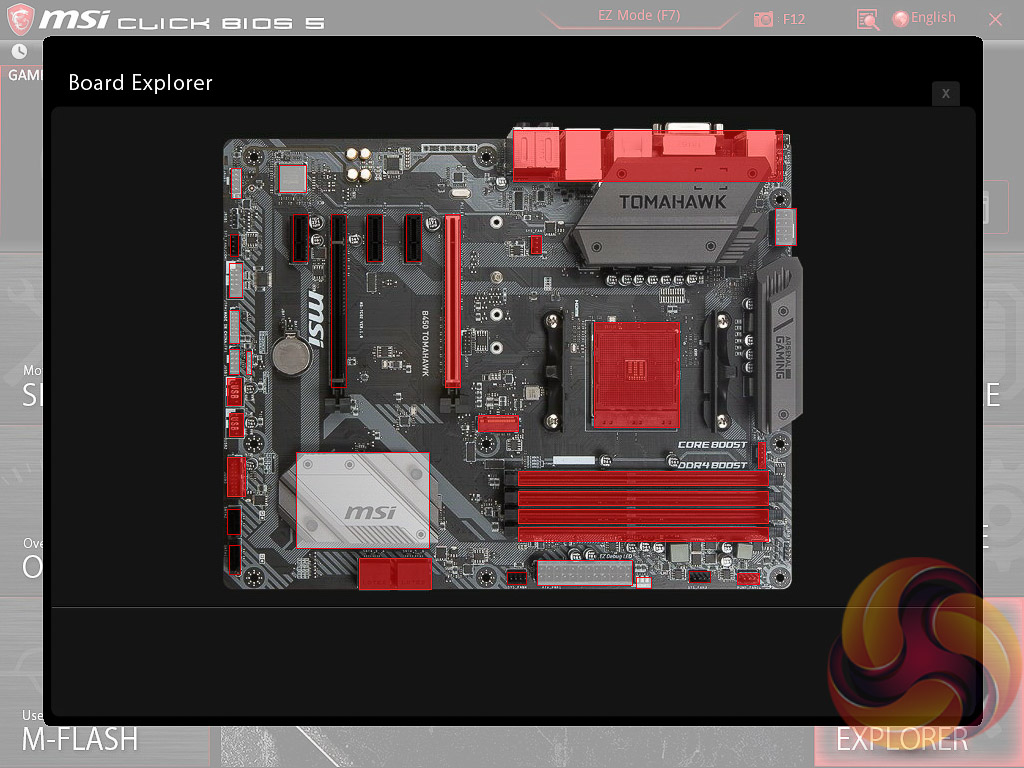Click the MSI dragon shield logo

pos(20,19)
